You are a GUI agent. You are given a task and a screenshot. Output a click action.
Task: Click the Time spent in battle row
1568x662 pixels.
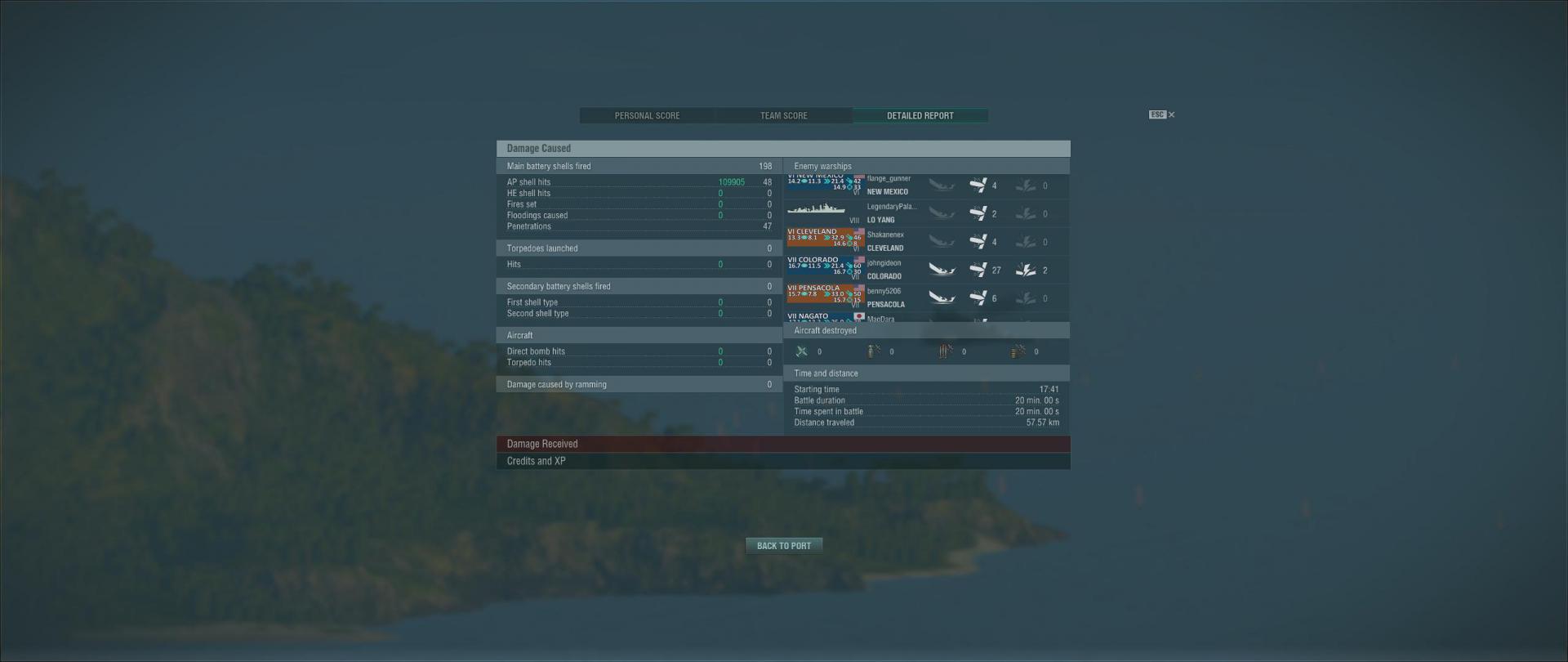[926, 412]
